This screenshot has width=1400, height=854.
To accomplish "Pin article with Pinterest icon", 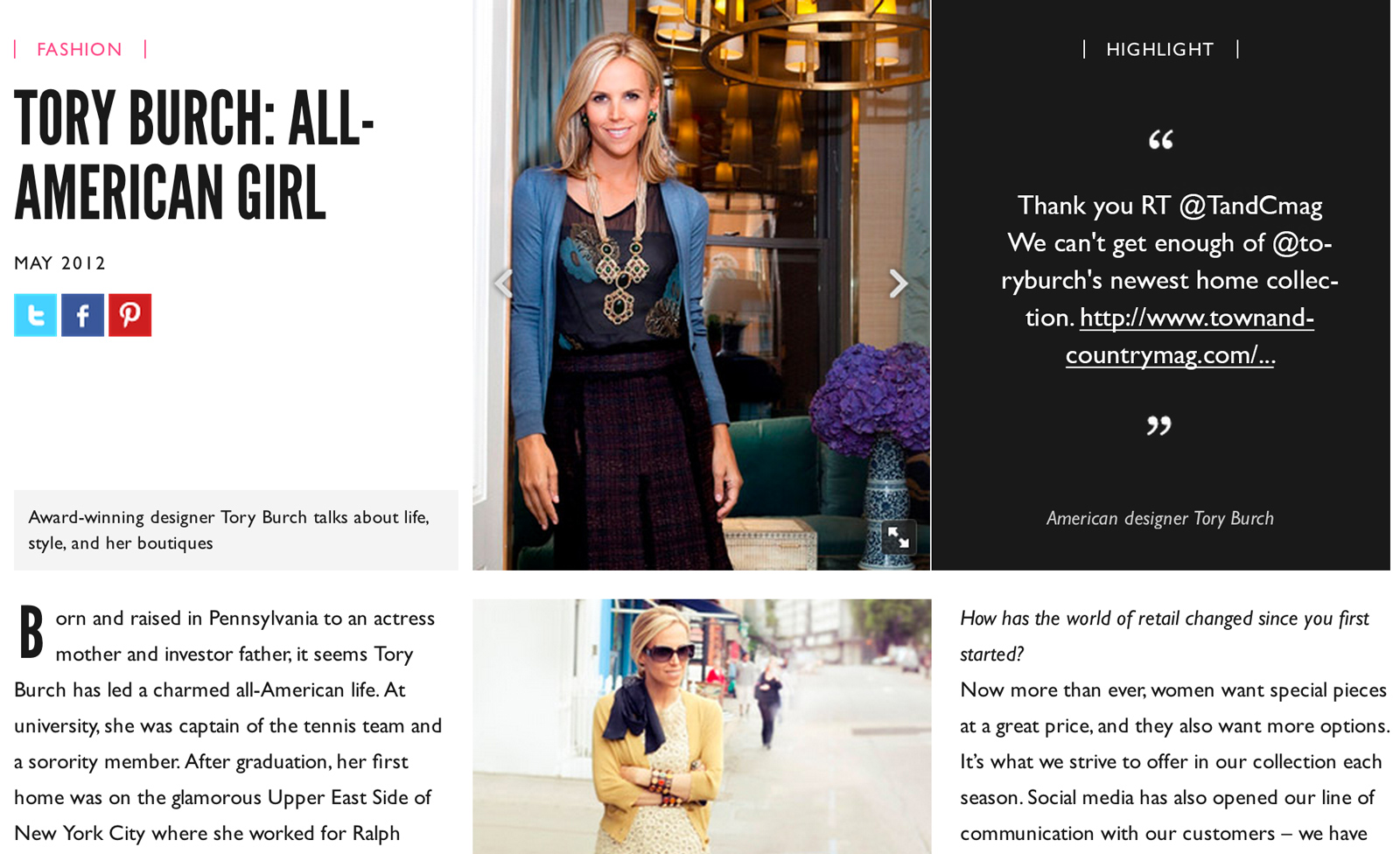I will pyautogui.click(x=129, y=315).
